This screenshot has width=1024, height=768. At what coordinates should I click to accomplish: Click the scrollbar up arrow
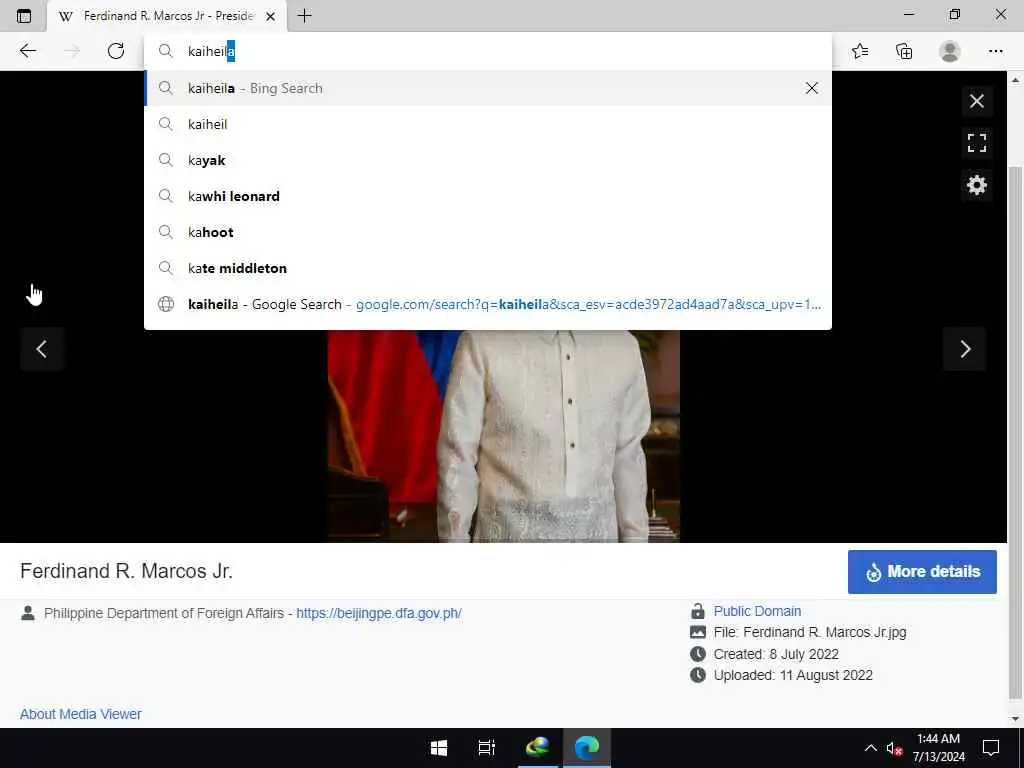pos(1015,80)
